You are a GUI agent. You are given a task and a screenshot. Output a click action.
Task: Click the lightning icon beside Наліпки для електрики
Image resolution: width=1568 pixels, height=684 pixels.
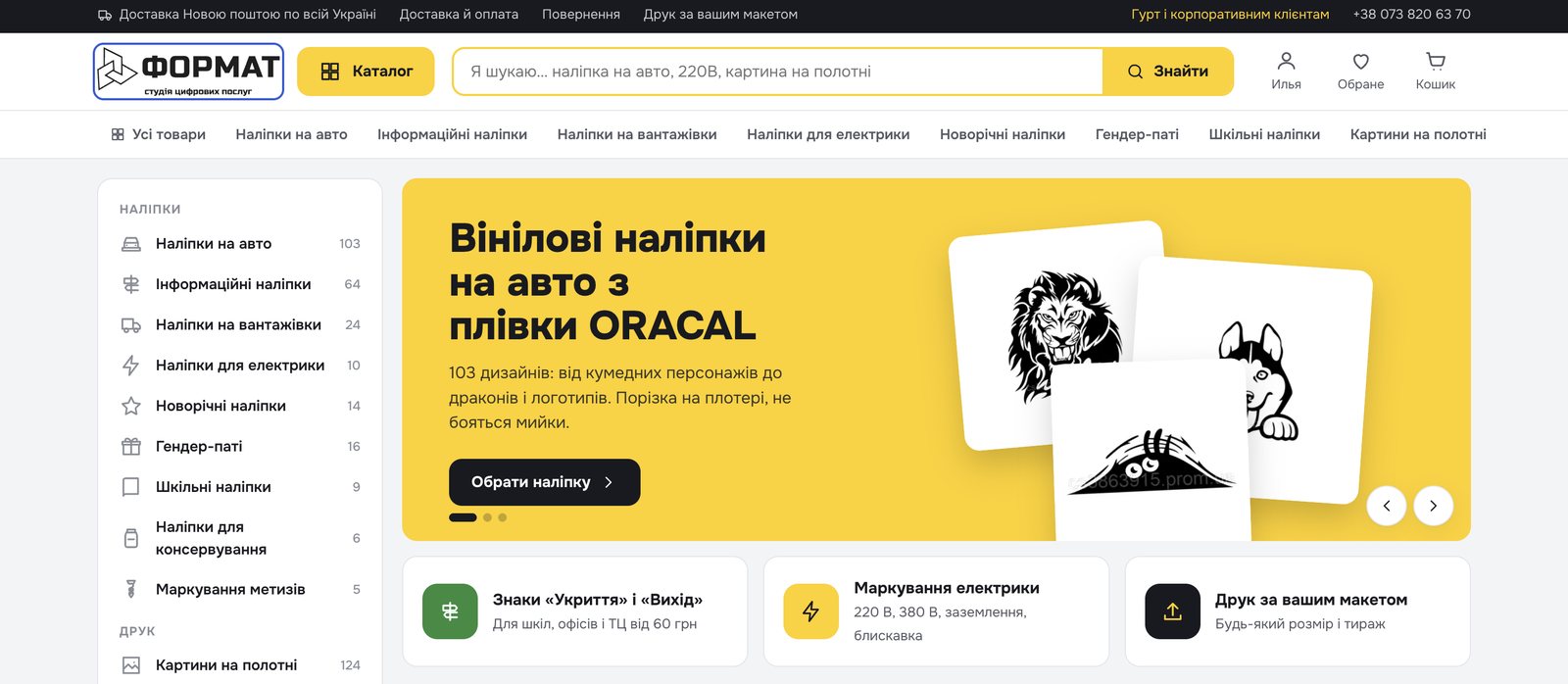tap(131, 366)
